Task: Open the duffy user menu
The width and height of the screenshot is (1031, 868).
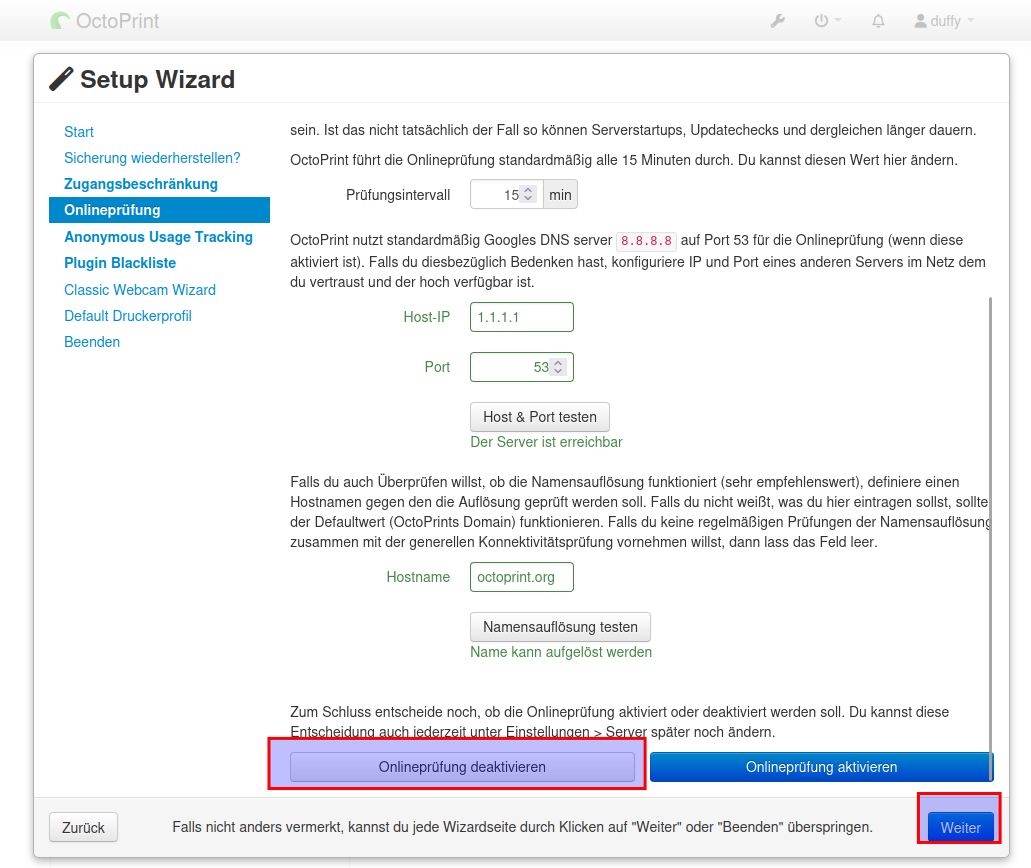Action: coord(944,21)
